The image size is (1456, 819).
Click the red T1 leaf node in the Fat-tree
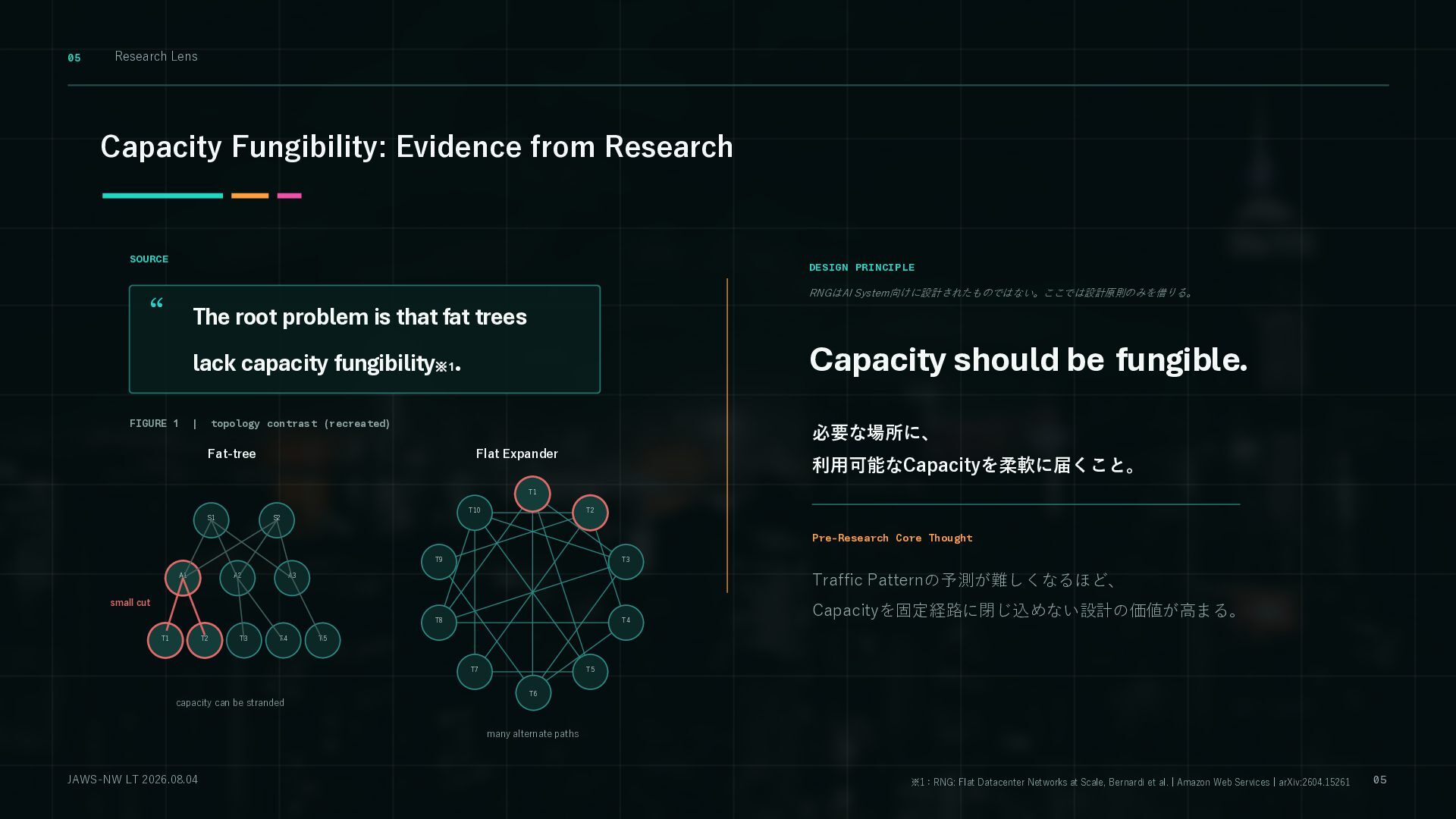[165, 640]
